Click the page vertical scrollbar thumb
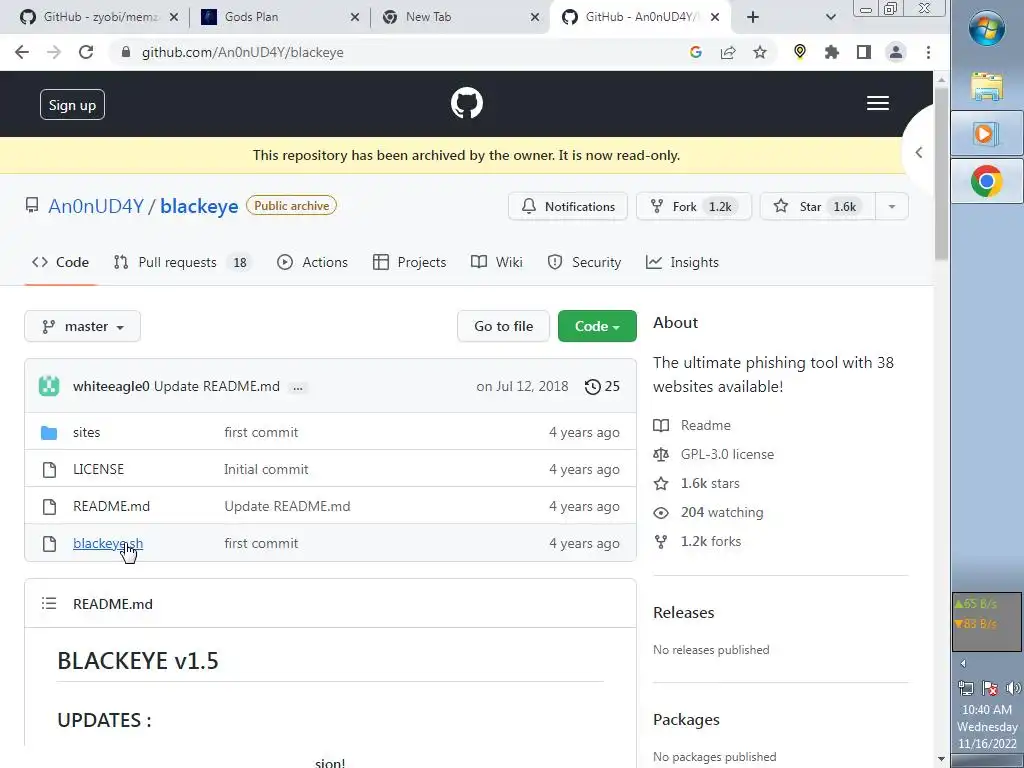This screenshot has width=1024, height=768. pos(941,173)
